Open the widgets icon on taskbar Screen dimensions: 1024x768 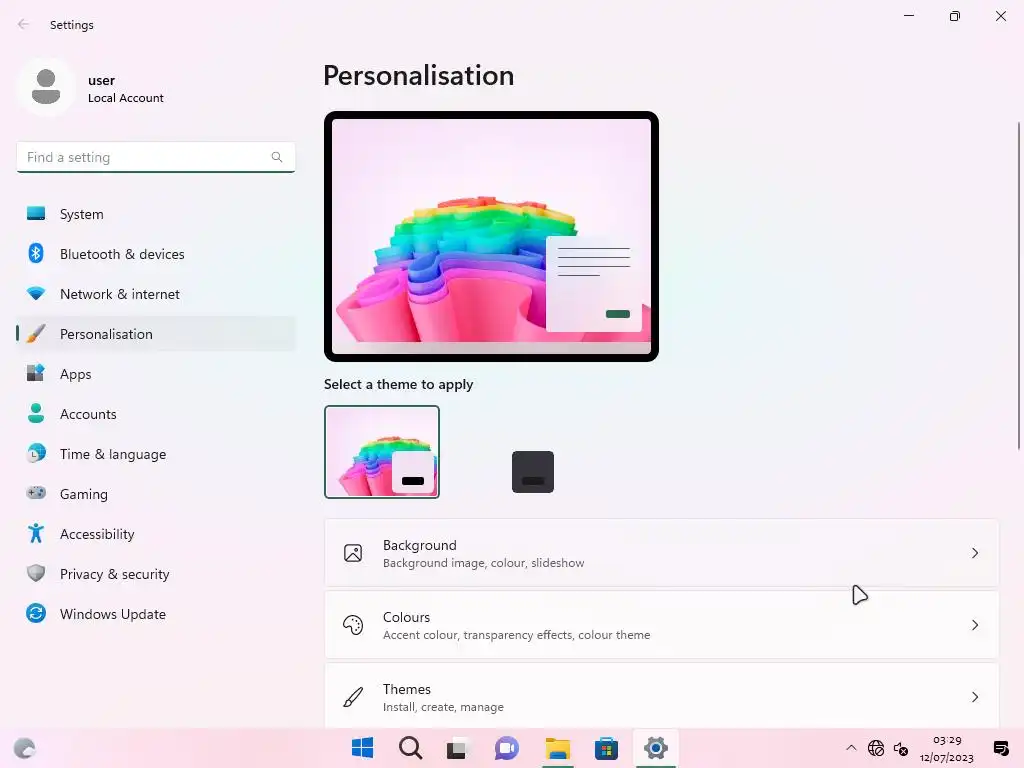25,748
